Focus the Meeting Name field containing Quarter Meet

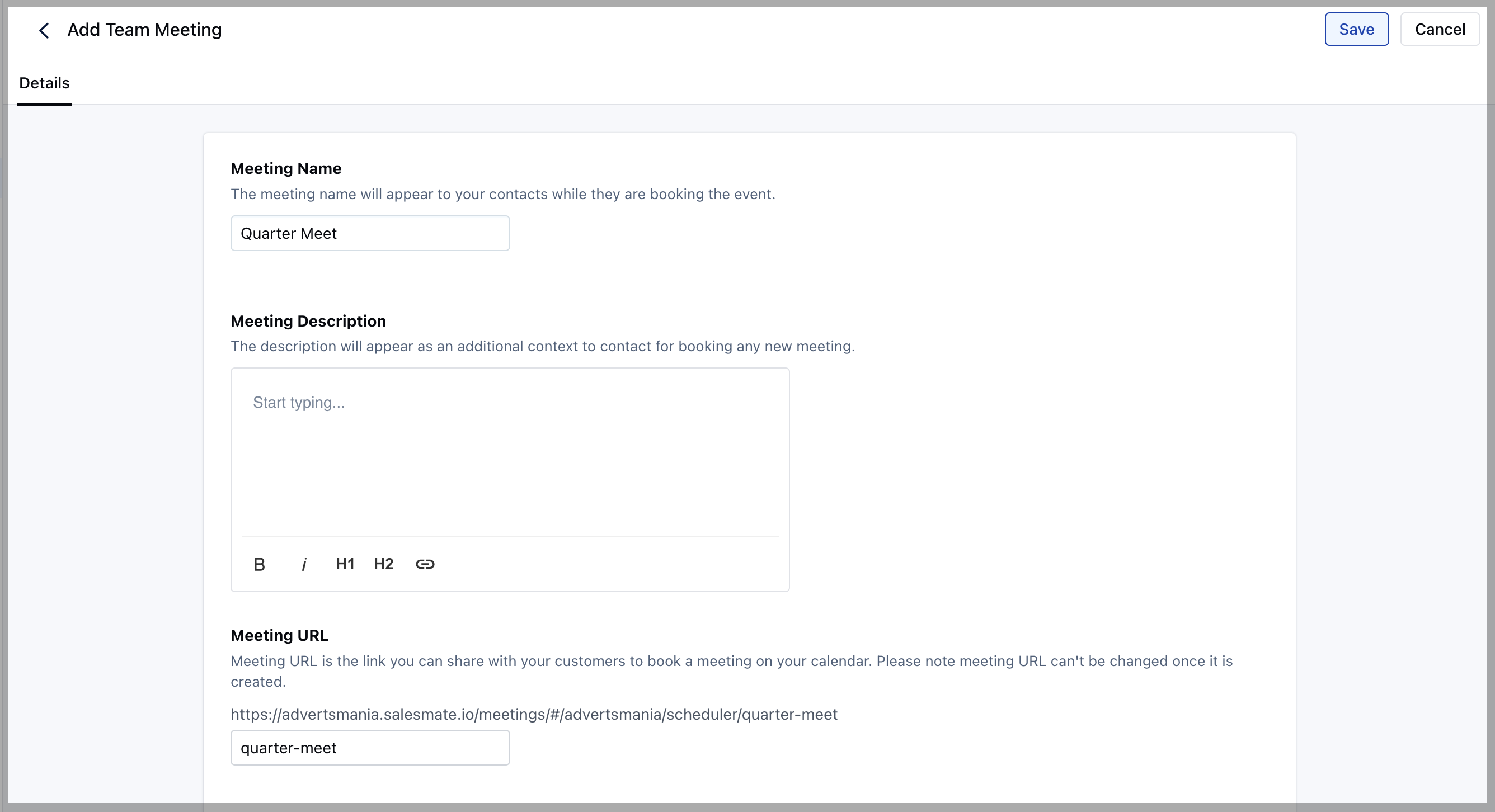pyautogui.click(x=370, y=233)
